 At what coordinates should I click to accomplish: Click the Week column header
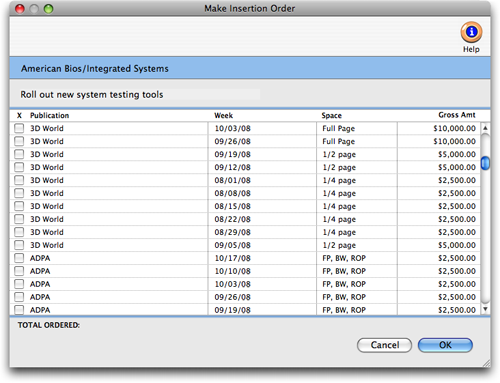[223, 115]
